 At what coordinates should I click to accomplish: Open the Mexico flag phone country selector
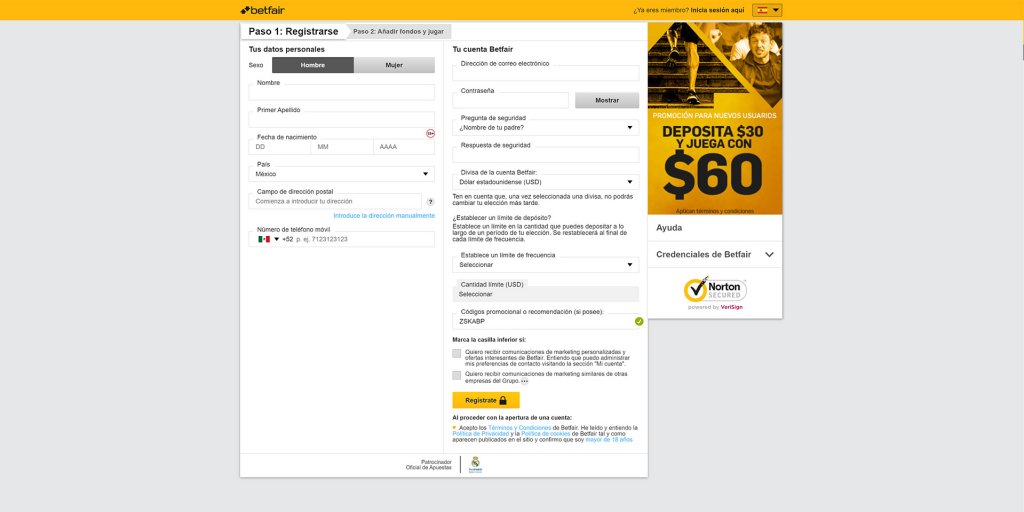coord(268,239)
